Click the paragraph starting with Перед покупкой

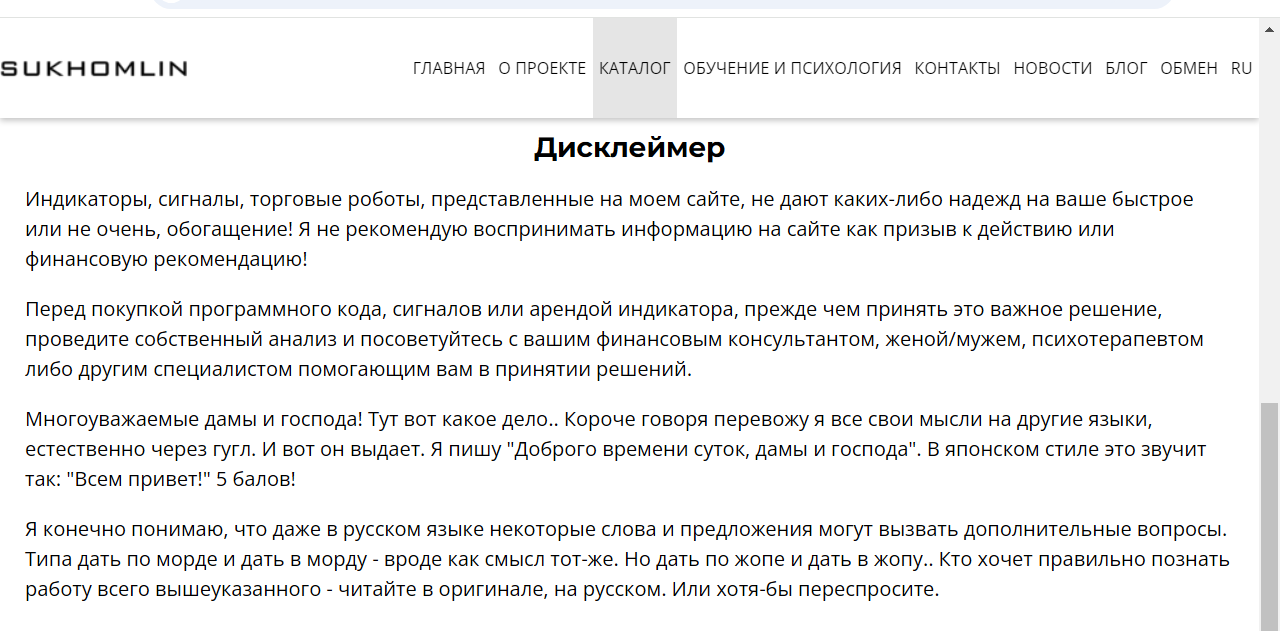tap(614, 339)
